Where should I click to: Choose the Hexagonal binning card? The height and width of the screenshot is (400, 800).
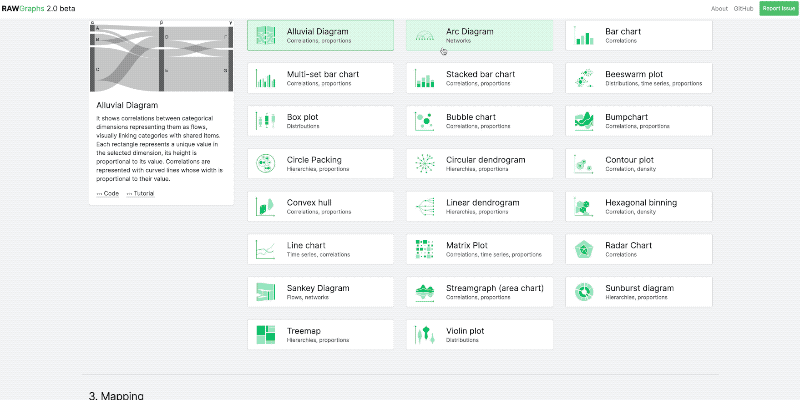pos(639,206)
